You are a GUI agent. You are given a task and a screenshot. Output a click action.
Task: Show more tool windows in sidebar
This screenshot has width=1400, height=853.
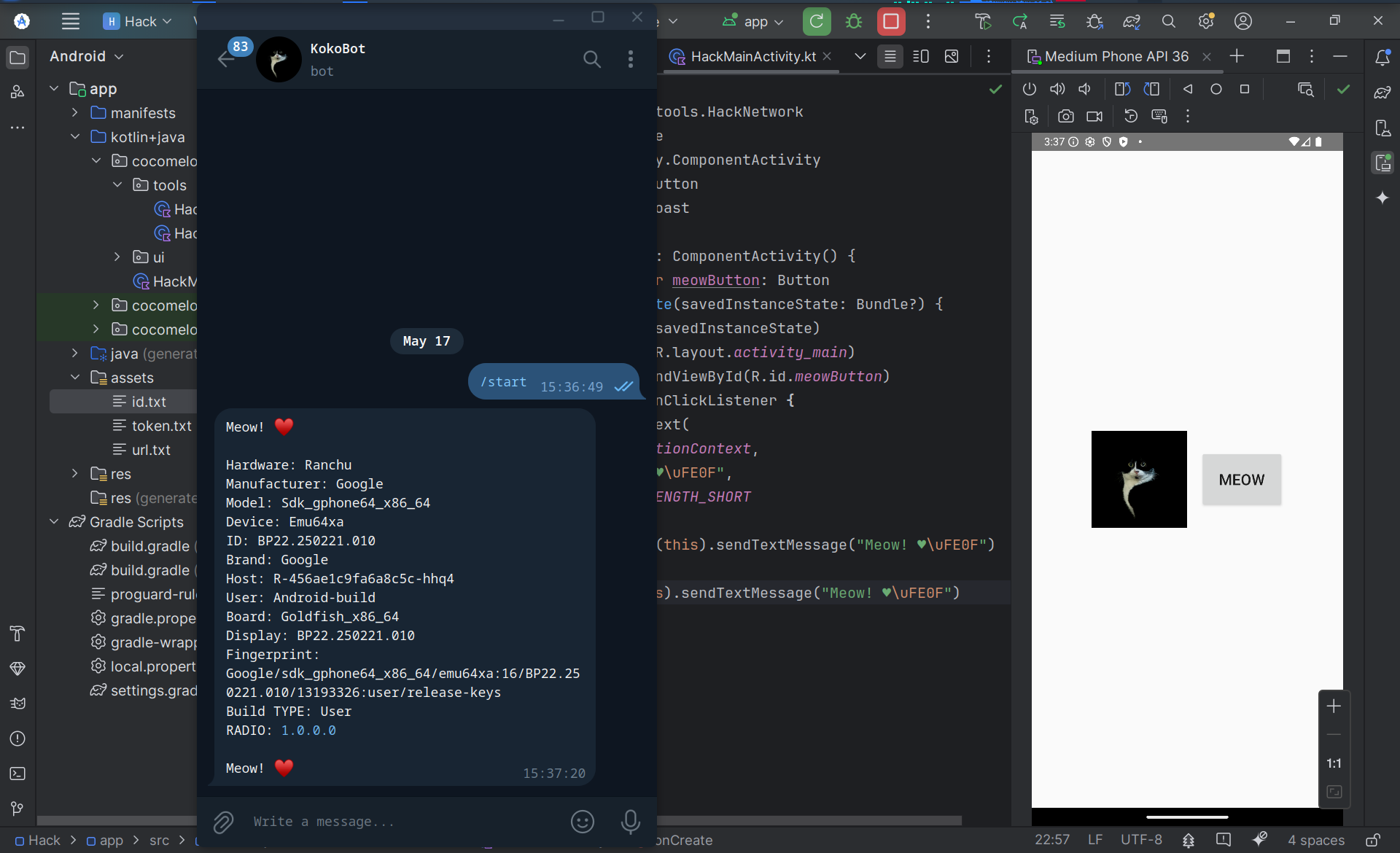click(17, 127)
